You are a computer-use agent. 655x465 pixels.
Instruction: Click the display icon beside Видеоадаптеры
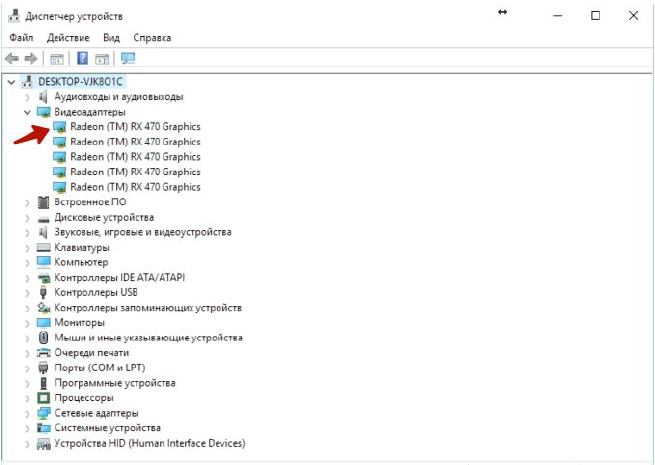pos(43,112)
